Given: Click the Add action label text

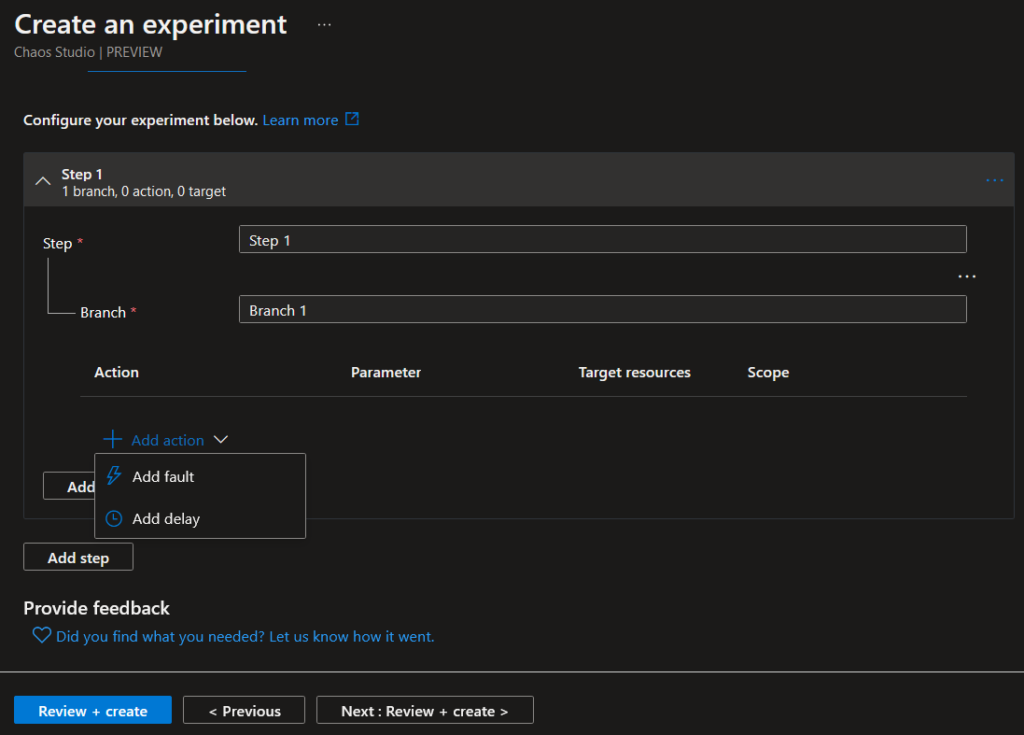Looking at the screenshot, I should (x=168, y=440).
